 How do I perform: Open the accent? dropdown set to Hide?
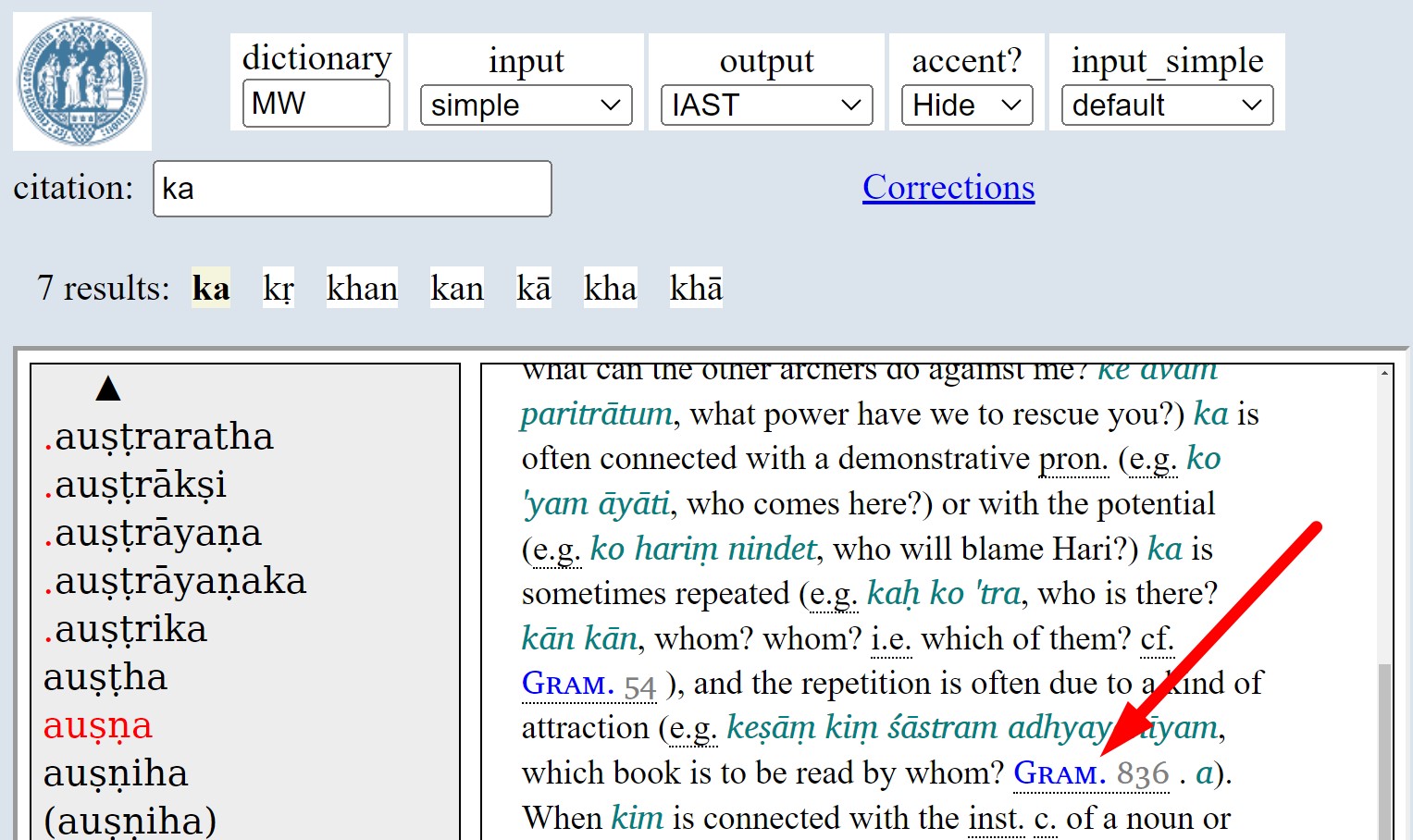(965, 105)
